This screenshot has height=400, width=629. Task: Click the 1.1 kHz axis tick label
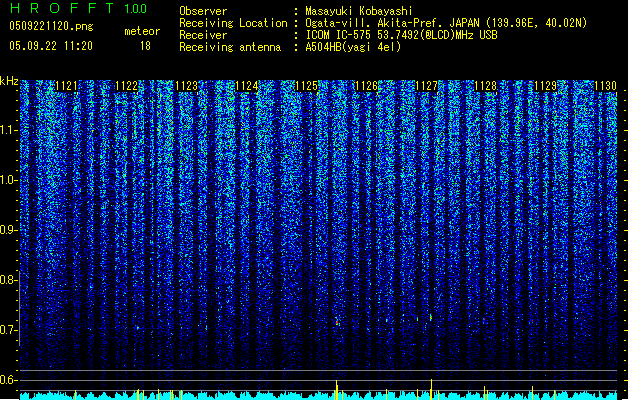tap(8, 130)
